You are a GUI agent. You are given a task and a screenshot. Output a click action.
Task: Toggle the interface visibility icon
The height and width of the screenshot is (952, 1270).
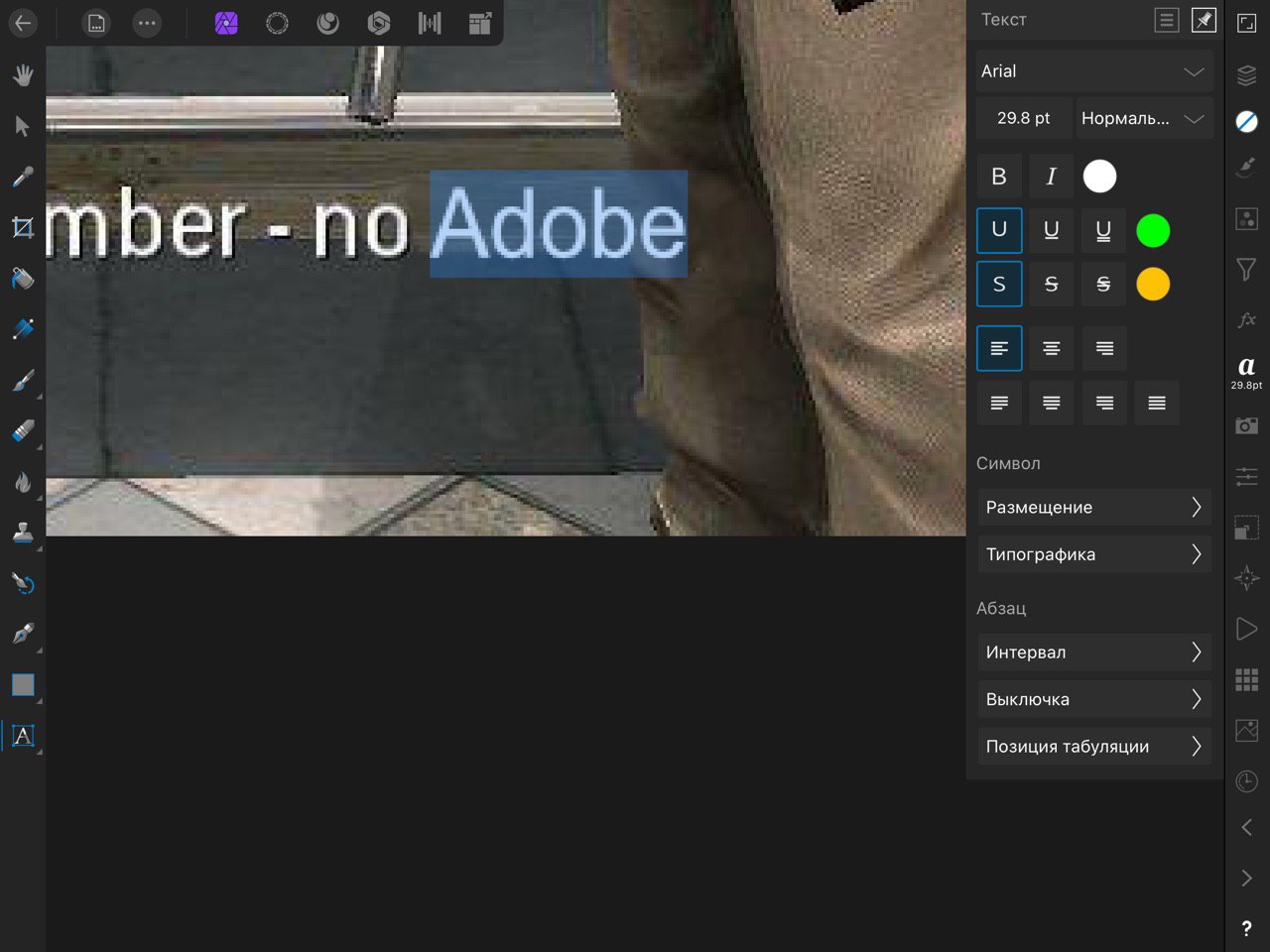1247,24
